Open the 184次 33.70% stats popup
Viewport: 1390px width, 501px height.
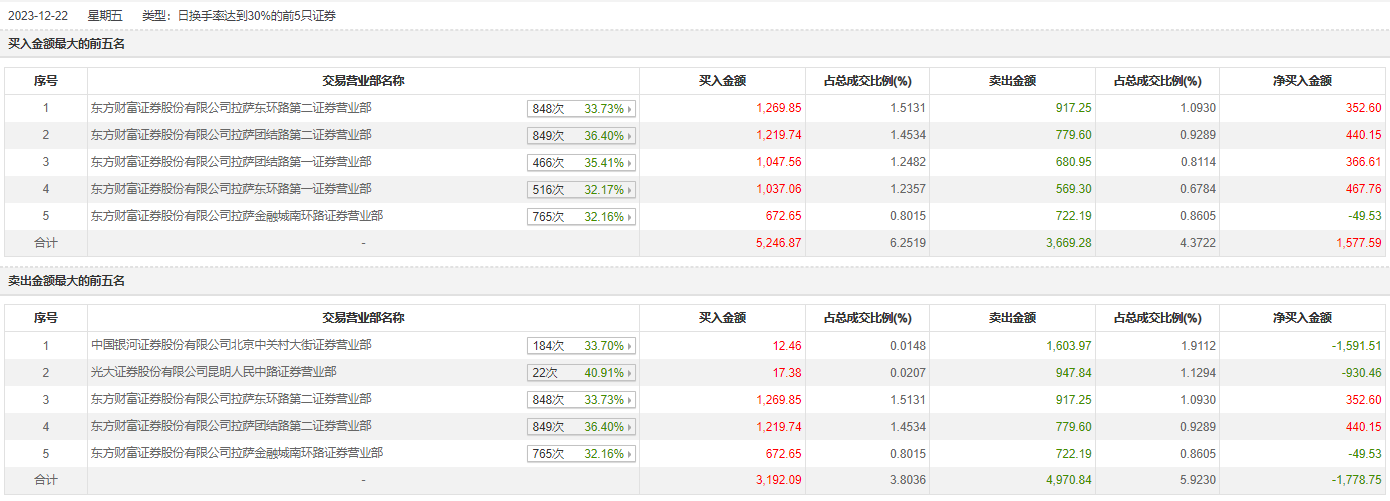point(581,346)
